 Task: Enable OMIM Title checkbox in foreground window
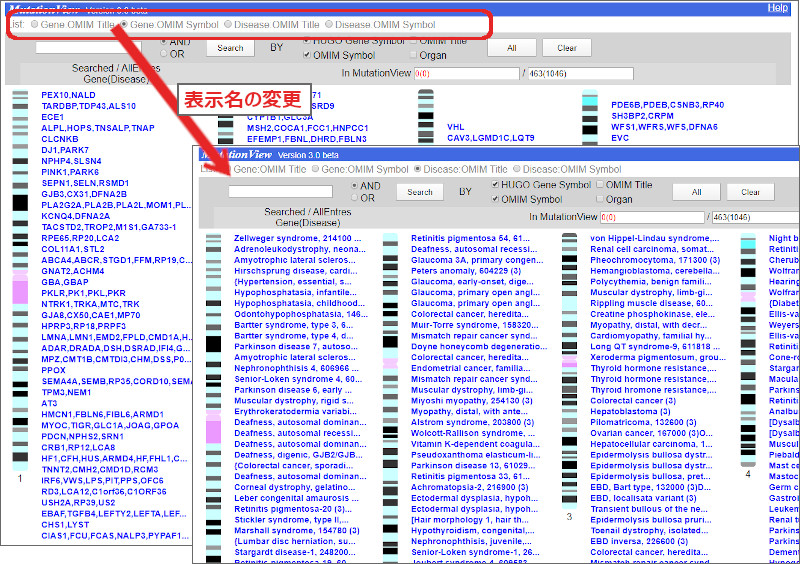pyautogui.click(x=599, y=185)
